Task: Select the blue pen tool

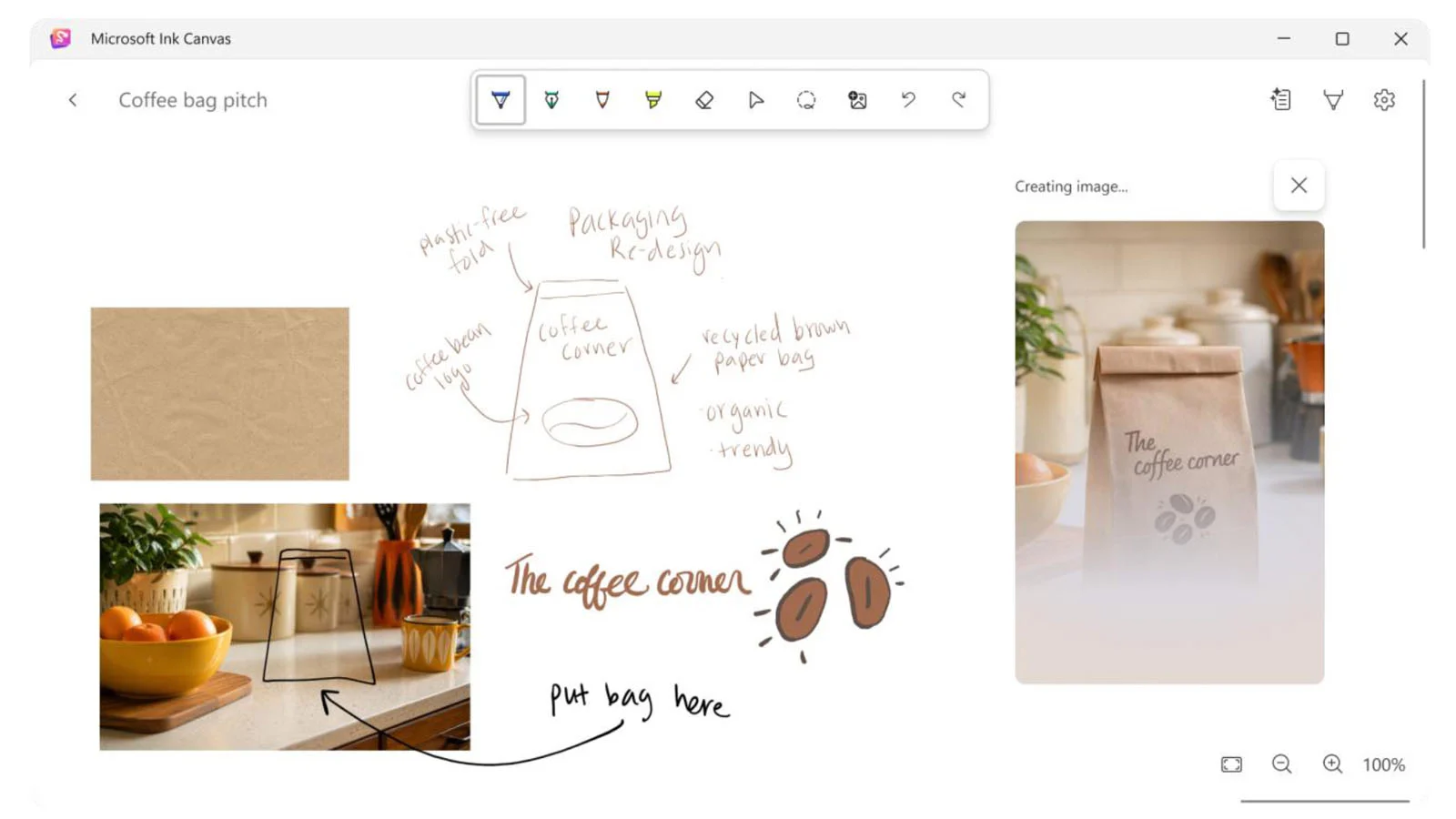Action: (500, 100)
